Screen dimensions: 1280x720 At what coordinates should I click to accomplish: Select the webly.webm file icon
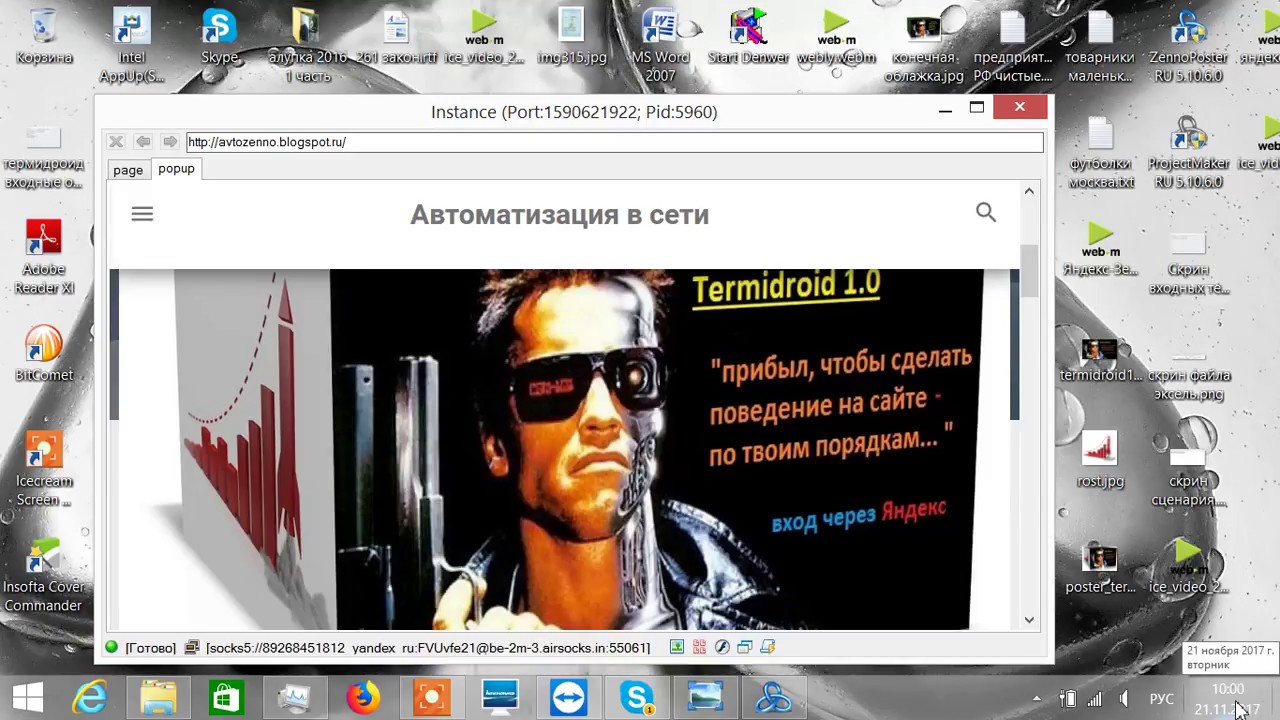click(836, 37)
